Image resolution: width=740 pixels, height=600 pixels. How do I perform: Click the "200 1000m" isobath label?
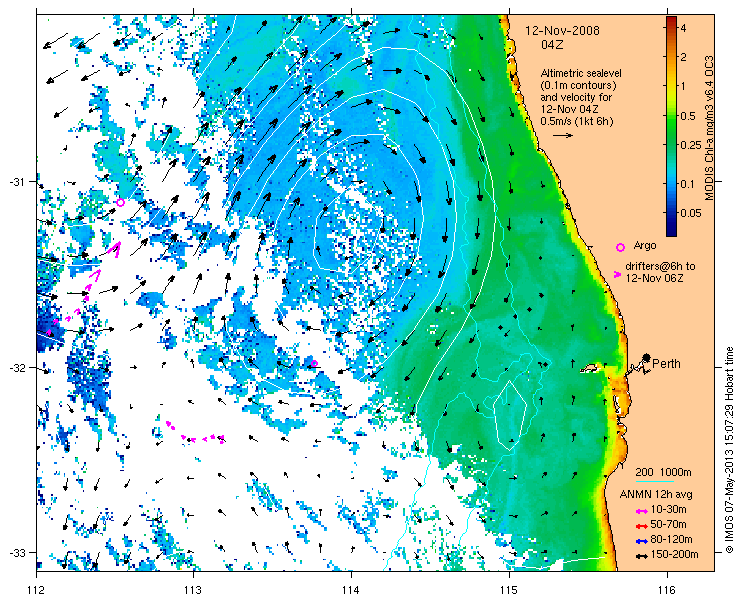663,473
